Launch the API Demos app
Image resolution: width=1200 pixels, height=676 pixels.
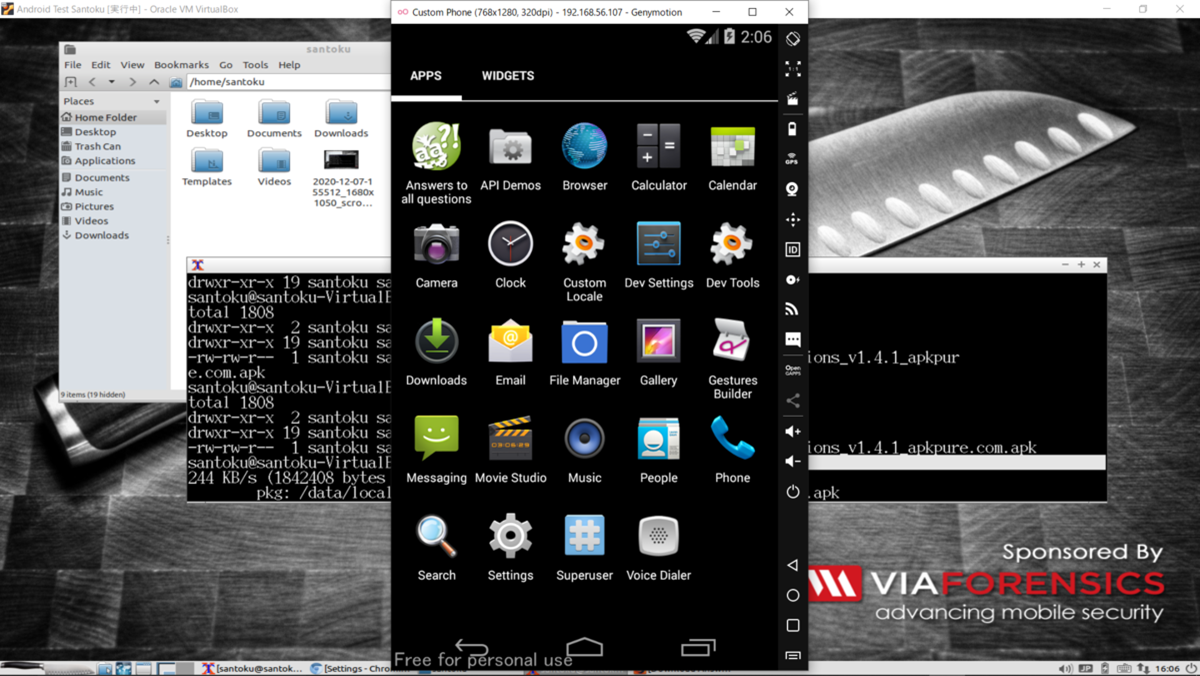tap(510, 157)
